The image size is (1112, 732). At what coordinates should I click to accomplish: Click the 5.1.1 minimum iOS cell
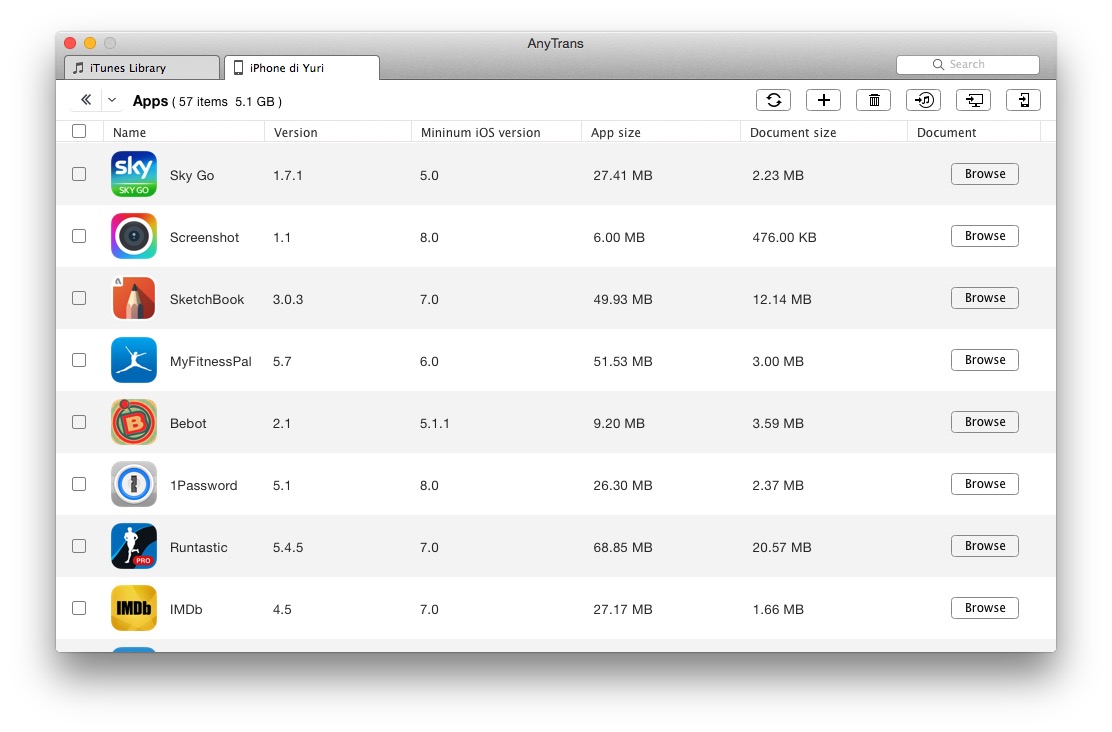[434, 423]
